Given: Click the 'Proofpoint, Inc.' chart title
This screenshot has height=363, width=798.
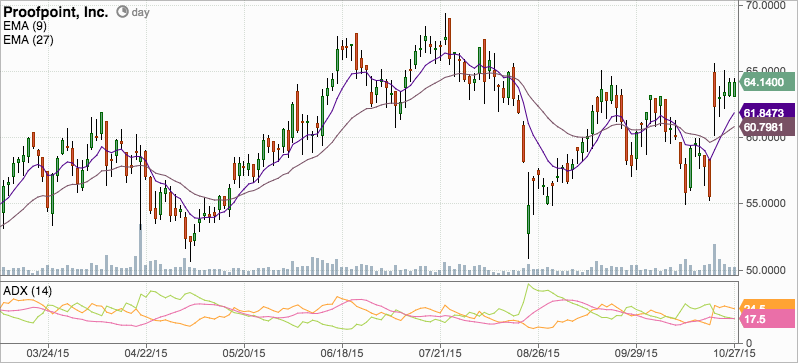Looking at the screenshot, I should [x=55, y=12].
